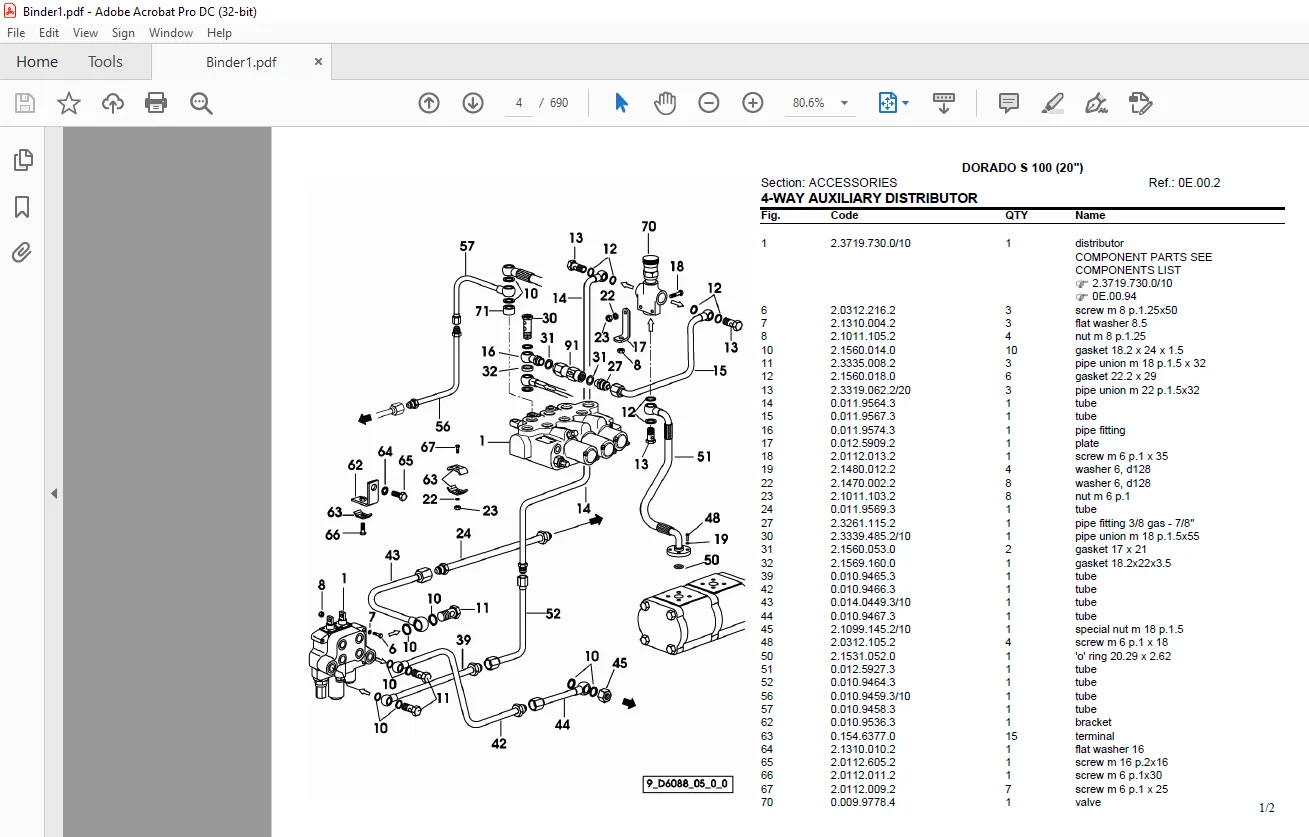Click the stamp/send tool icon
The height and width of the screenshot is (837, 1309).
(x=1140, y=103)
